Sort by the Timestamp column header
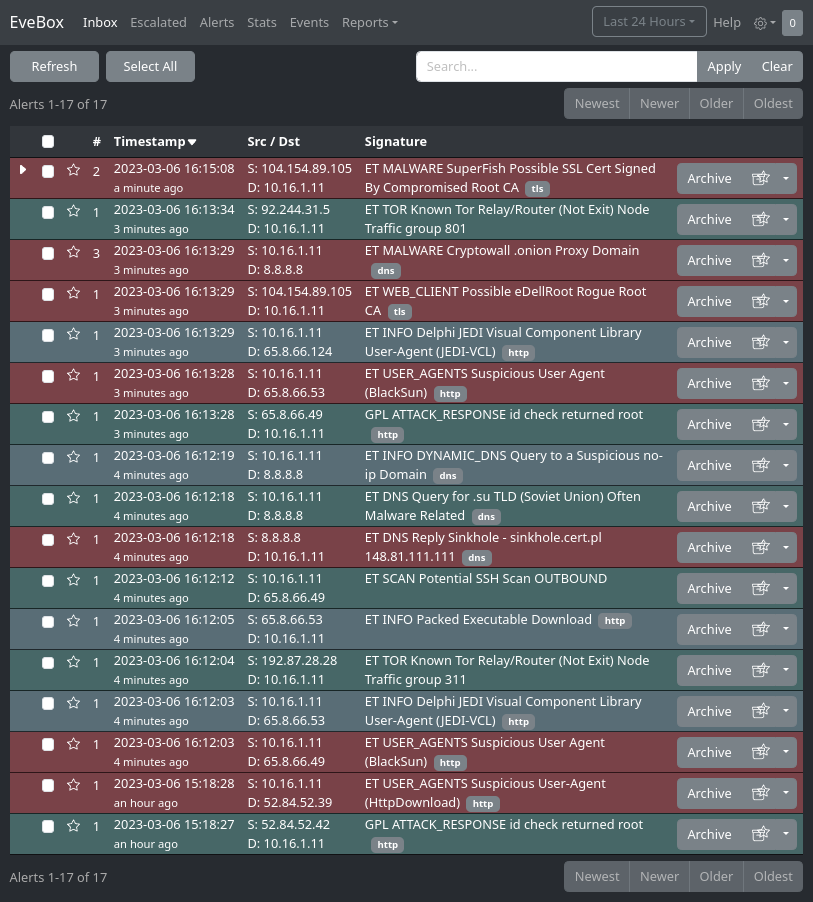 pyautogui.click(x=155, y=142)
